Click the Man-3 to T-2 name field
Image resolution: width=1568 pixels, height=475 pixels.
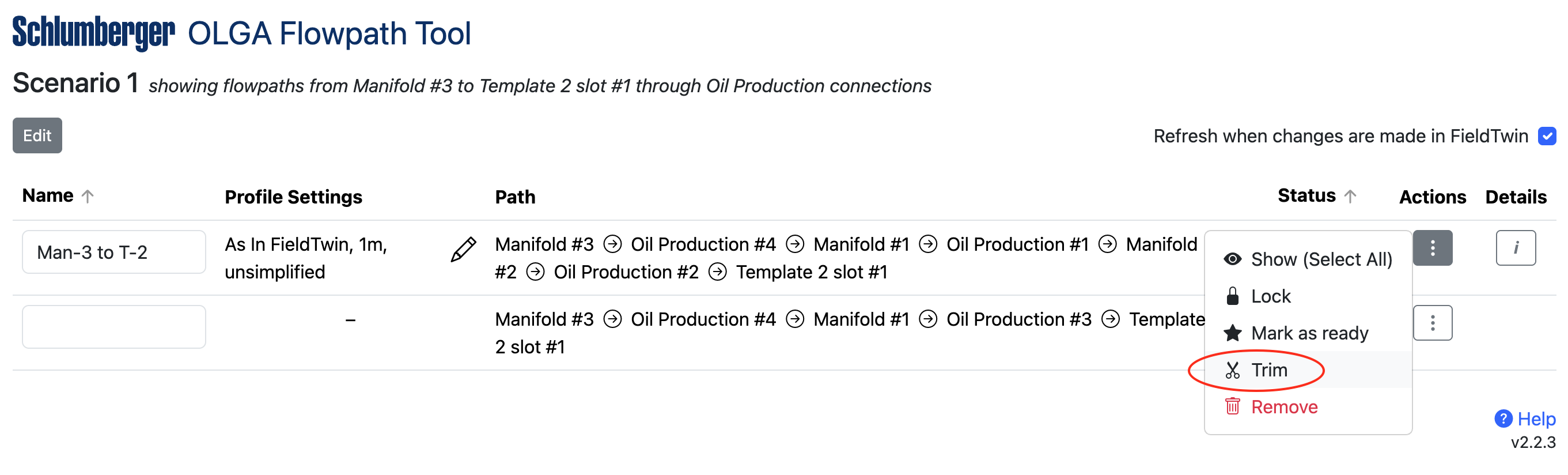tap(114, 252)
